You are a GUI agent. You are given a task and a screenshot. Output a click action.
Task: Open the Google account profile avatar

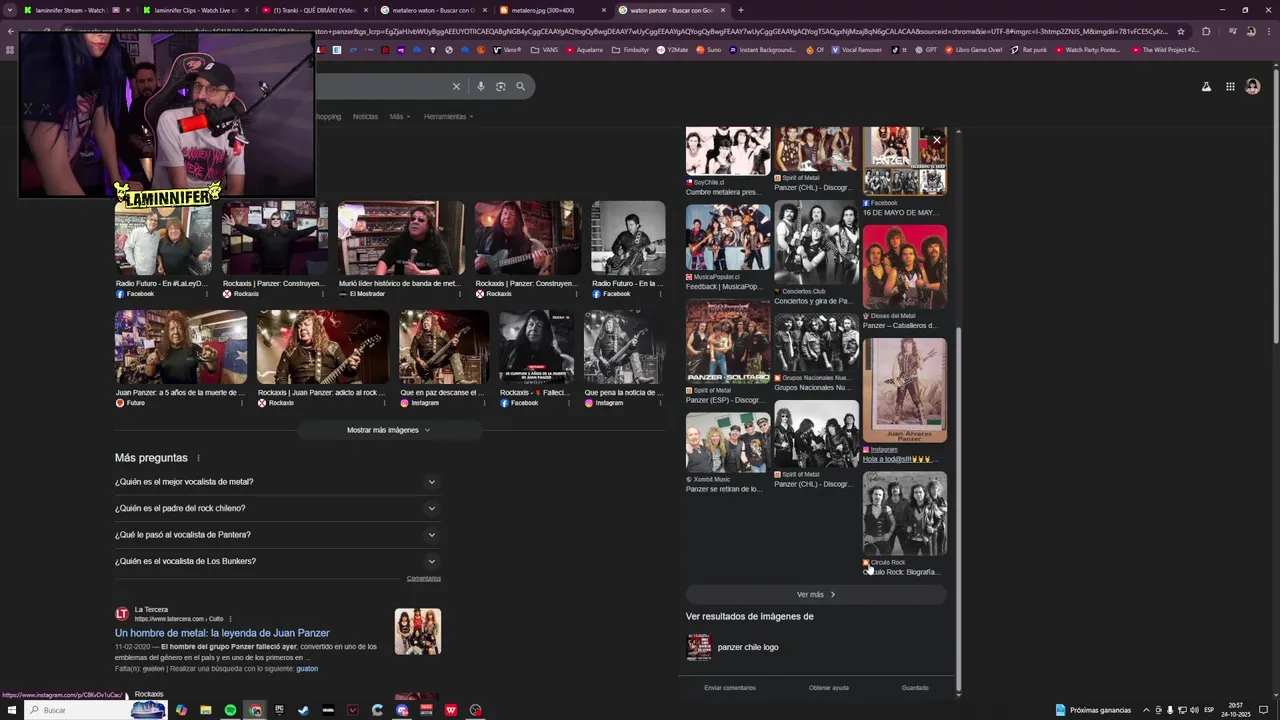click(x=1253, y=87)
